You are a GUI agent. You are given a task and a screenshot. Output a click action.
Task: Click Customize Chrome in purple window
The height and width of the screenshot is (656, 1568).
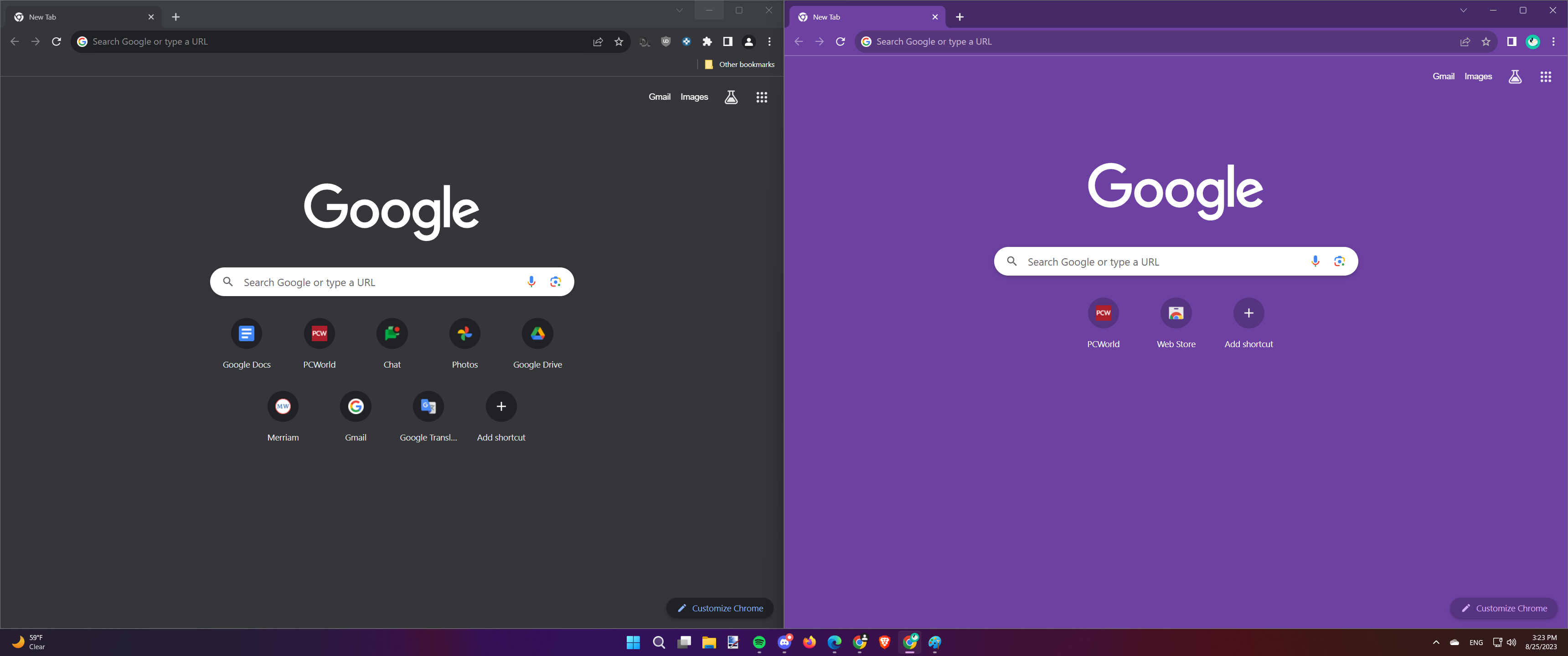[1504, 608]
